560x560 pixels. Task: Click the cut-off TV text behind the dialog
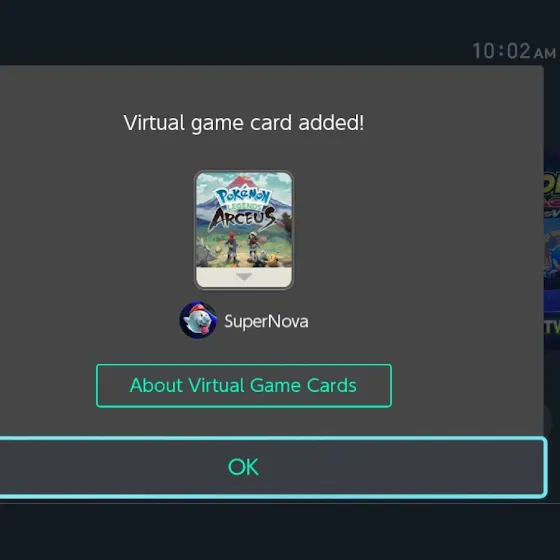pos(552,327)
